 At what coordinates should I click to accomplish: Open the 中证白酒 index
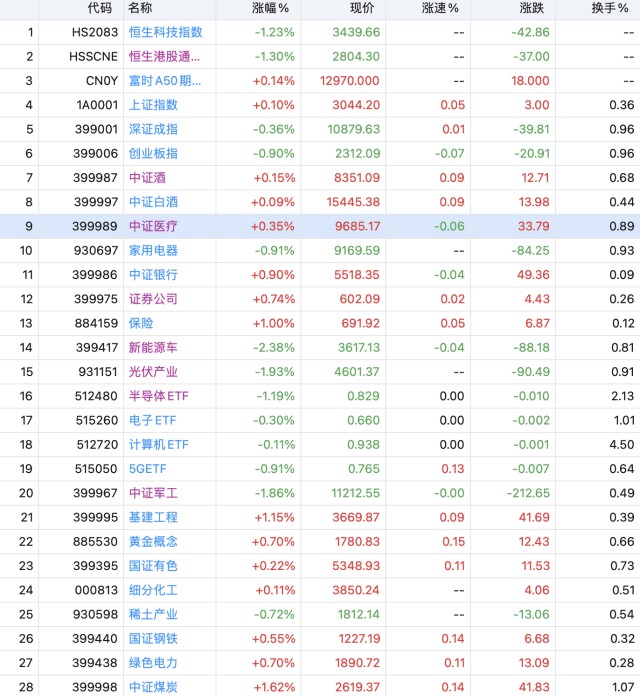[x=153, y=202]
